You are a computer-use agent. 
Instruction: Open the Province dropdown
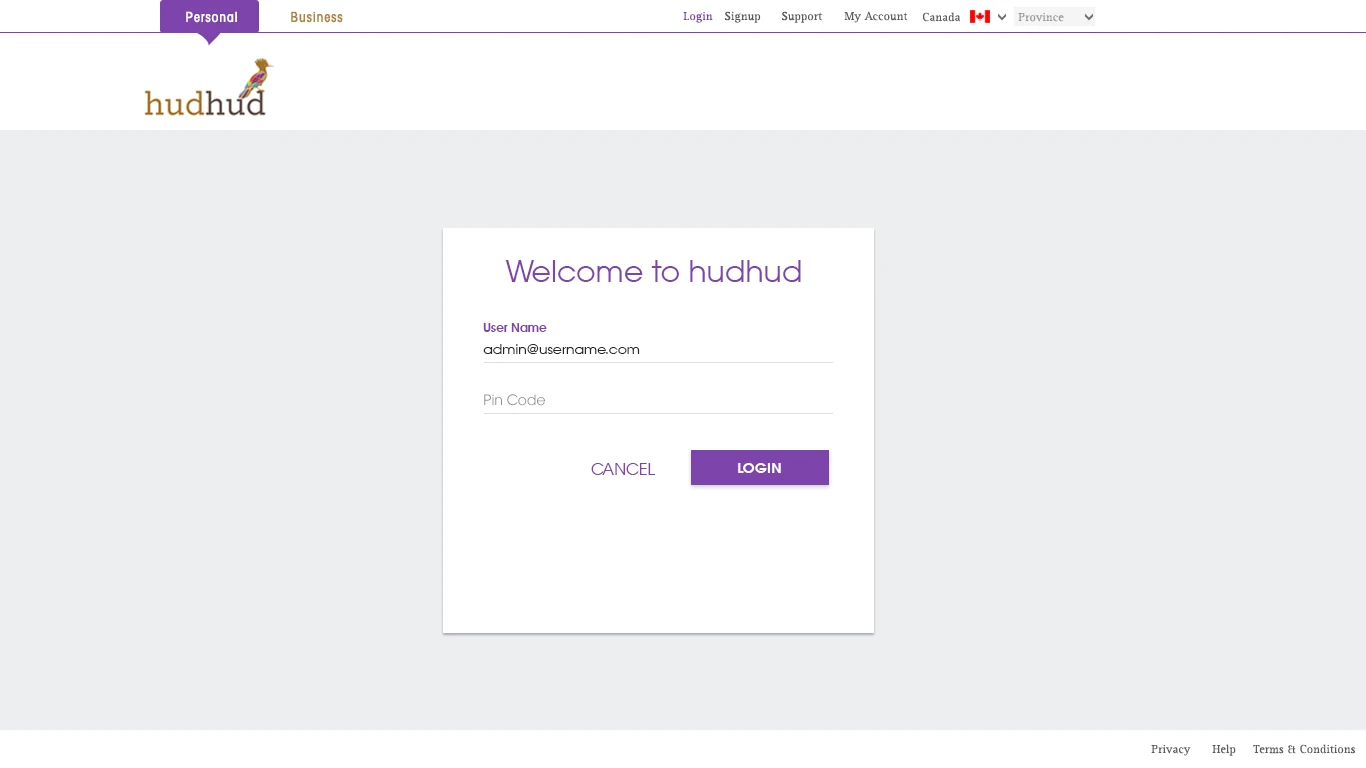[1055, 17]
